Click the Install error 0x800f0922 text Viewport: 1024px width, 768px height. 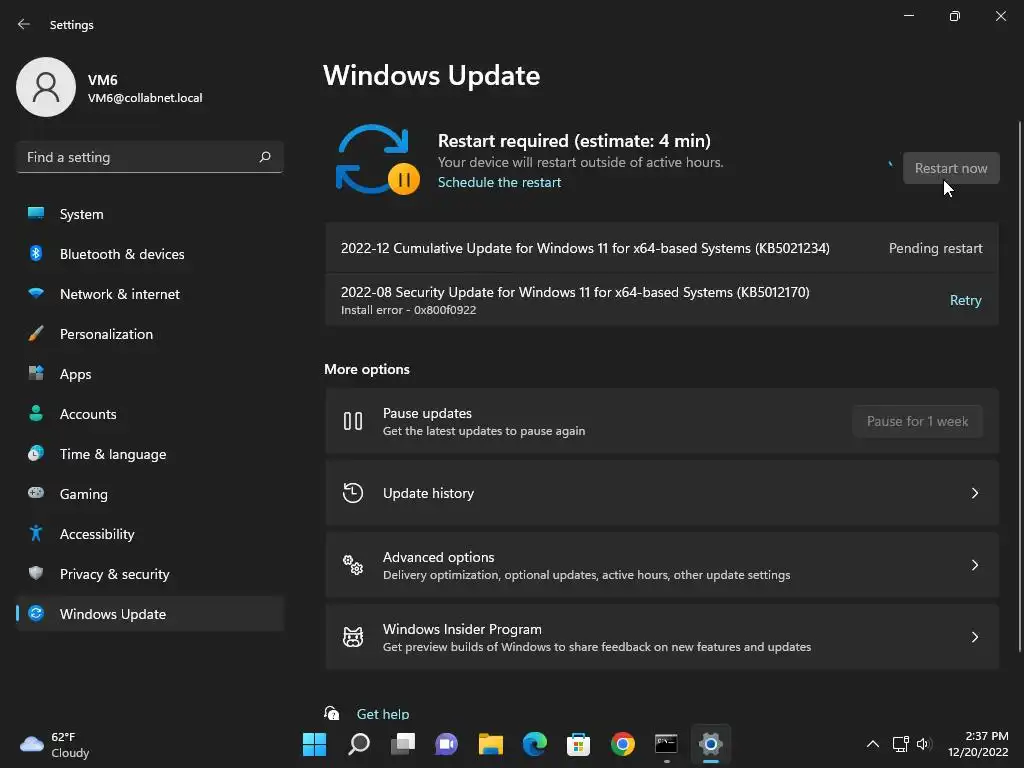pyautogui.click(x=408, y=310)
